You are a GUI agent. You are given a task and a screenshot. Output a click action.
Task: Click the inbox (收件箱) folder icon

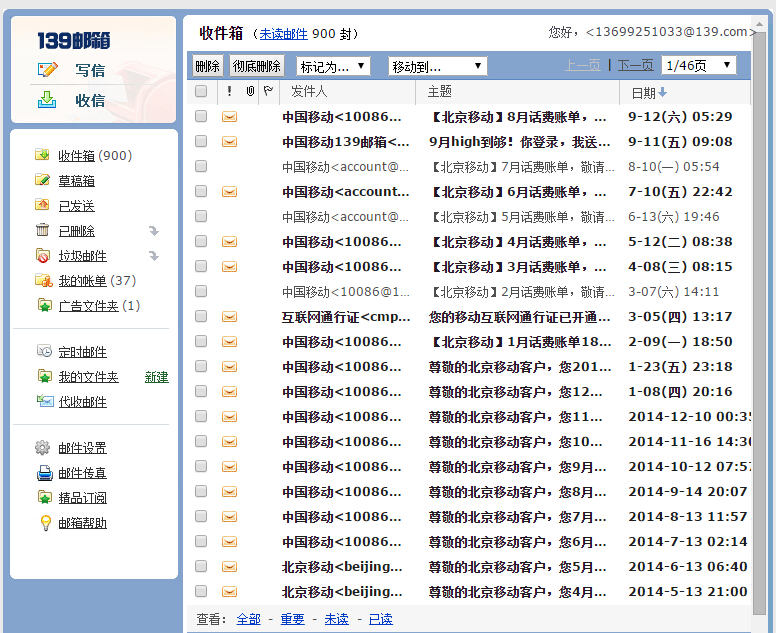tap(42, 155)
